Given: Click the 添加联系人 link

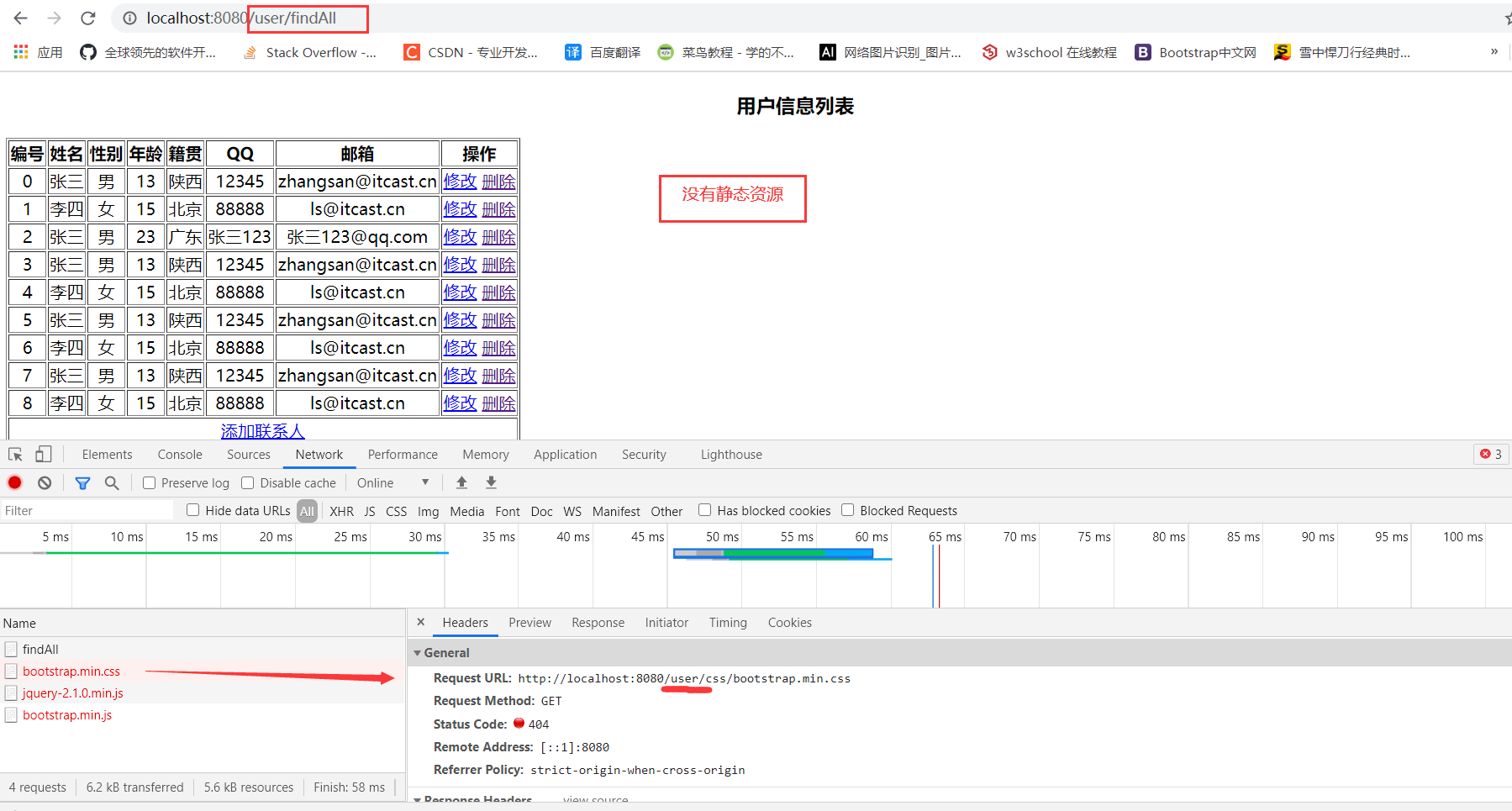Looking at the screenshot, I should tap(262, 431).
